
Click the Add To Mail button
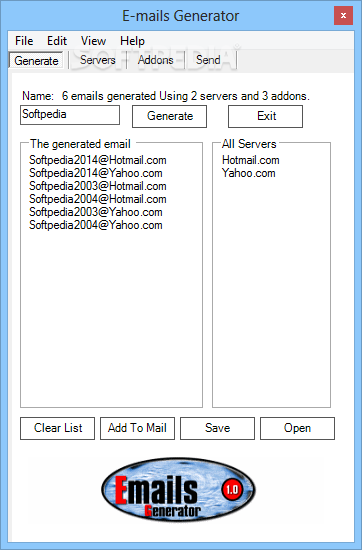coord(138,428)
